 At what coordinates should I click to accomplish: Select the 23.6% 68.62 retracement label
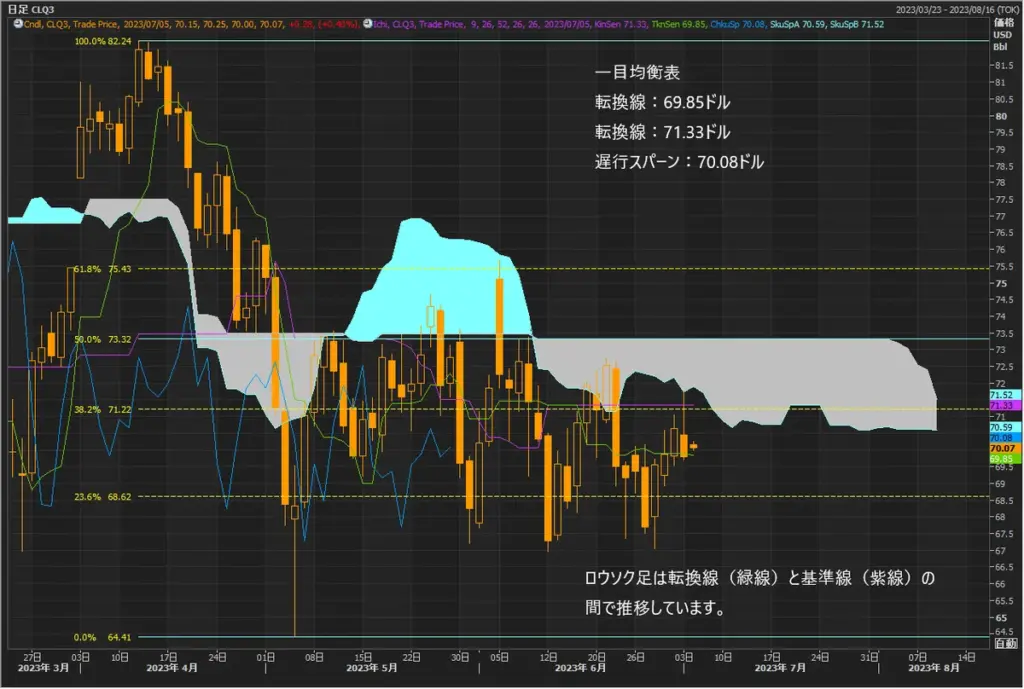[x=103, y=496]
